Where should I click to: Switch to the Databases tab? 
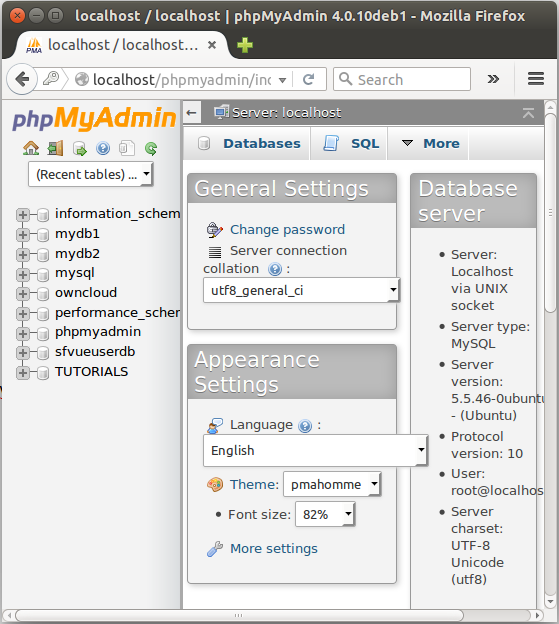pos(249,143)
